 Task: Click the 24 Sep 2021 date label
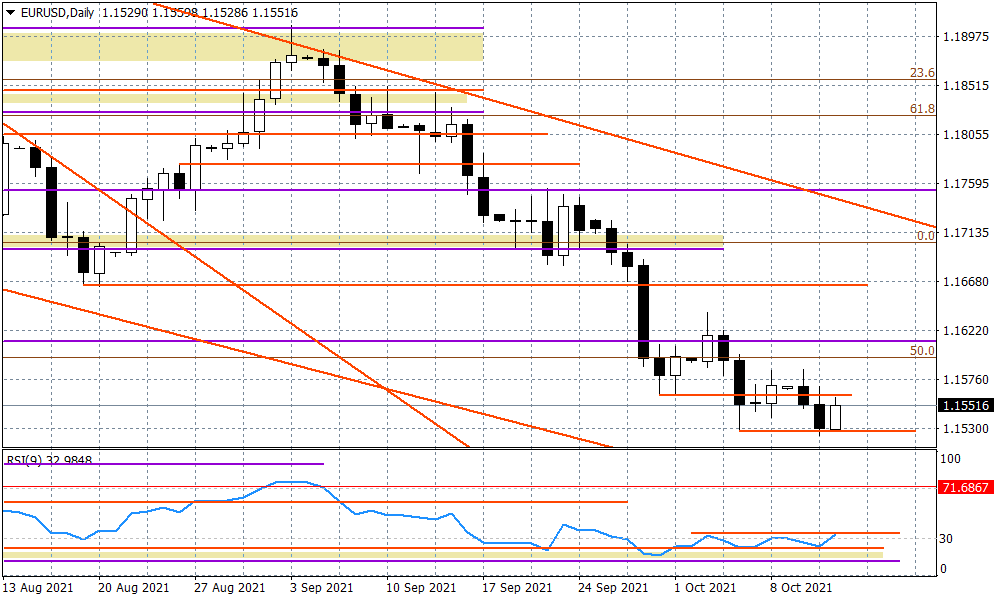[x=614, y=588]
